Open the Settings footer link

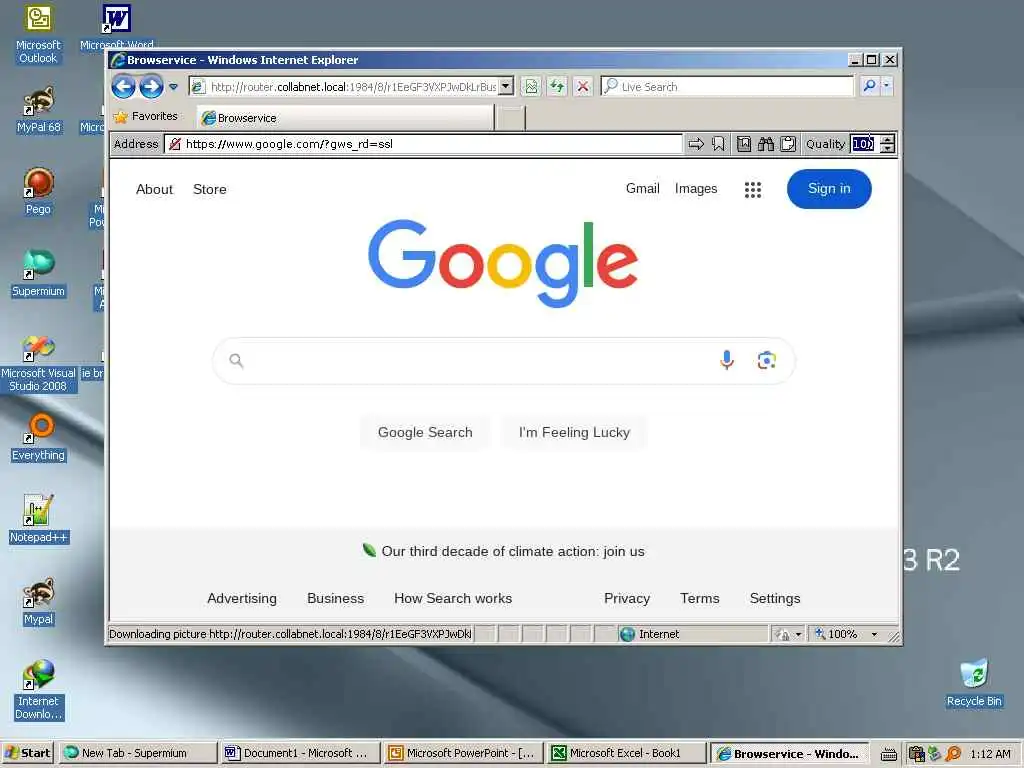(775, 598)
